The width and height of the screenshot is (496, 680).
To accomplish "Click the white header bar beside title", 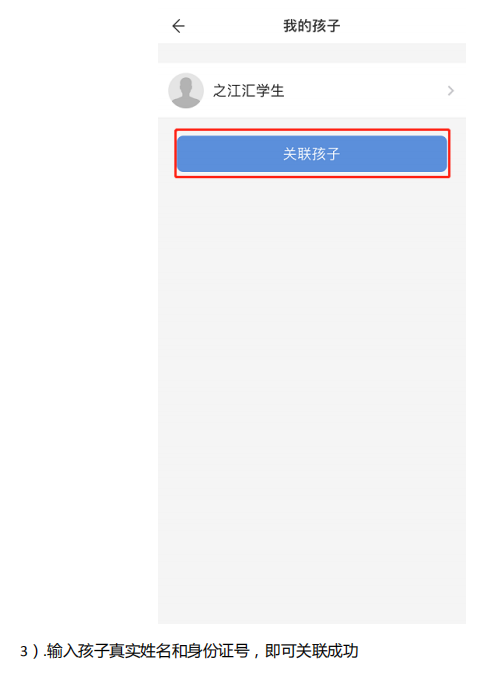I will (x=403, y=26).
